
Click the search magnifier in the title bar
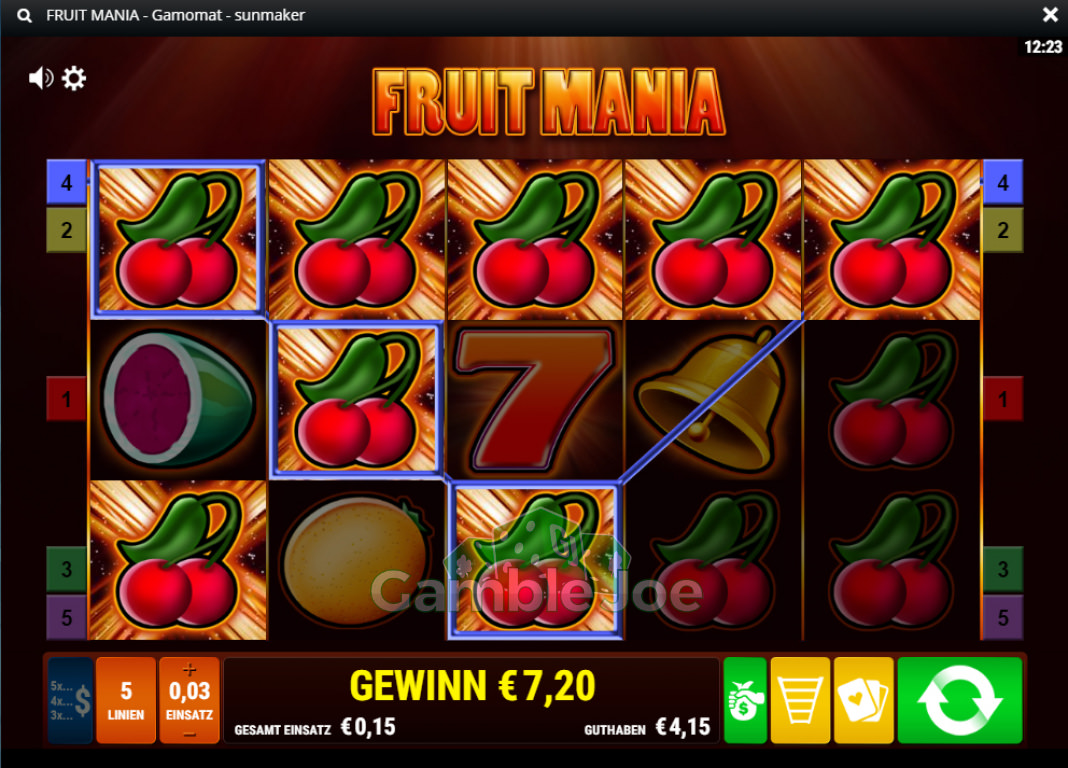pyautogui.click(x=24, y=15)
